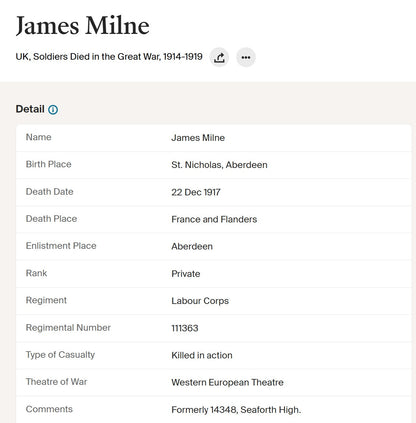
Task: Select the Name value James Milne
Action: [x=198, y=138]
